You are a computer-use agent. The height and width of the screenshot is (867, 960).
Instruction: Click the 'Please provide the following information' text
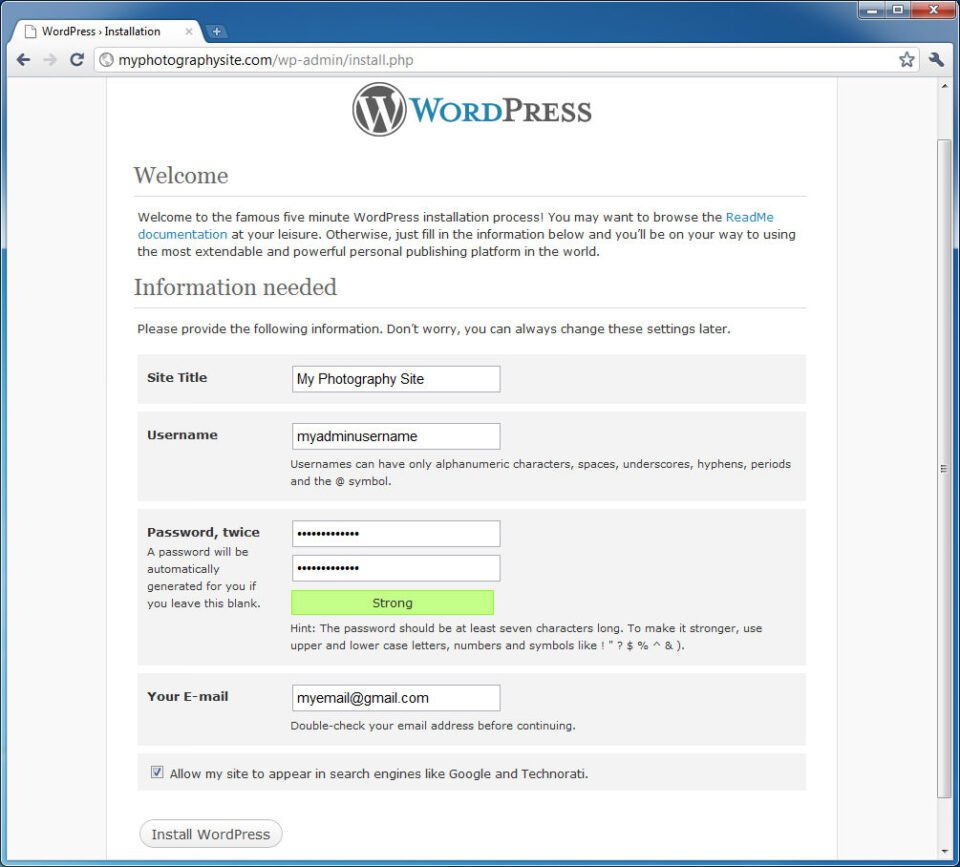(433, 329)
